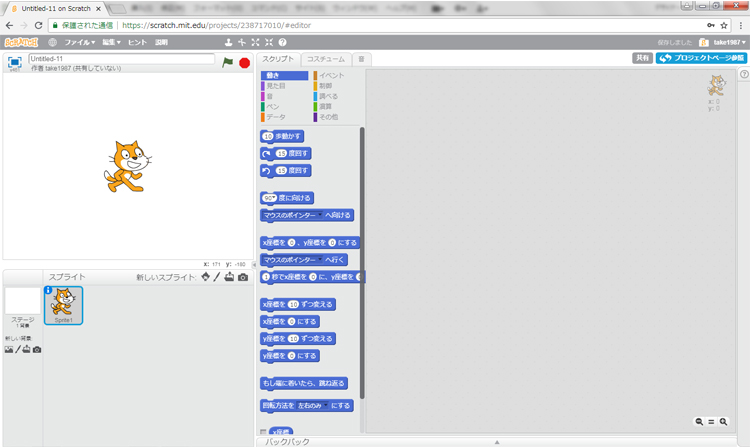Take new sprite photo with camera icon
750x447 pixels.
242,277
